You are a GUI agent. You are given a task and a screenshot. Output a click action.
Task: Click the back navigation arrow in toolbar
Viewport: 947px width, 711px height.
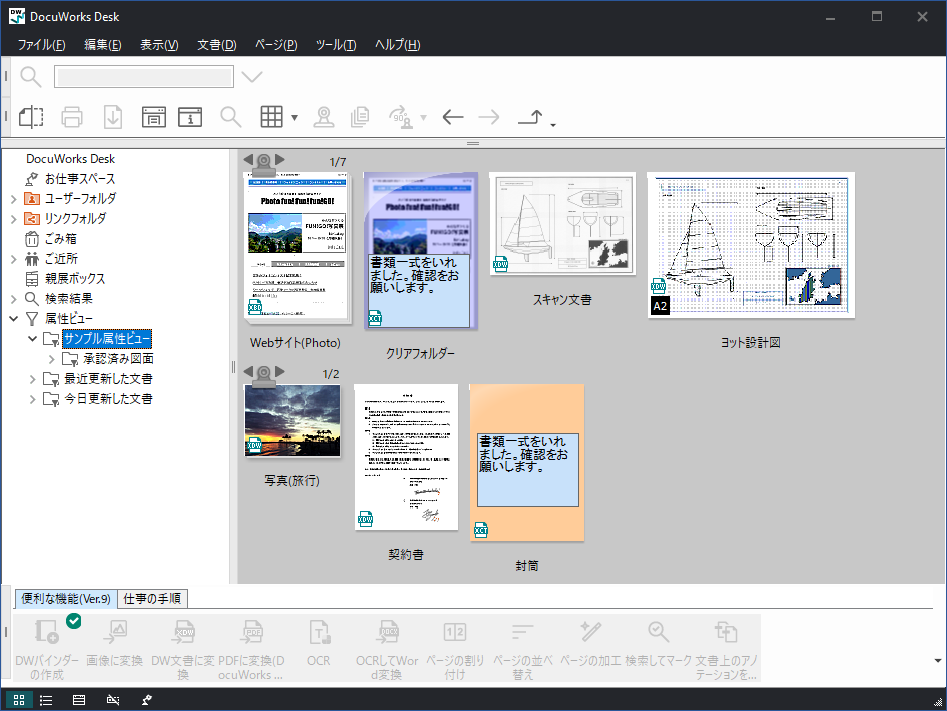click(x=452, y=117)
